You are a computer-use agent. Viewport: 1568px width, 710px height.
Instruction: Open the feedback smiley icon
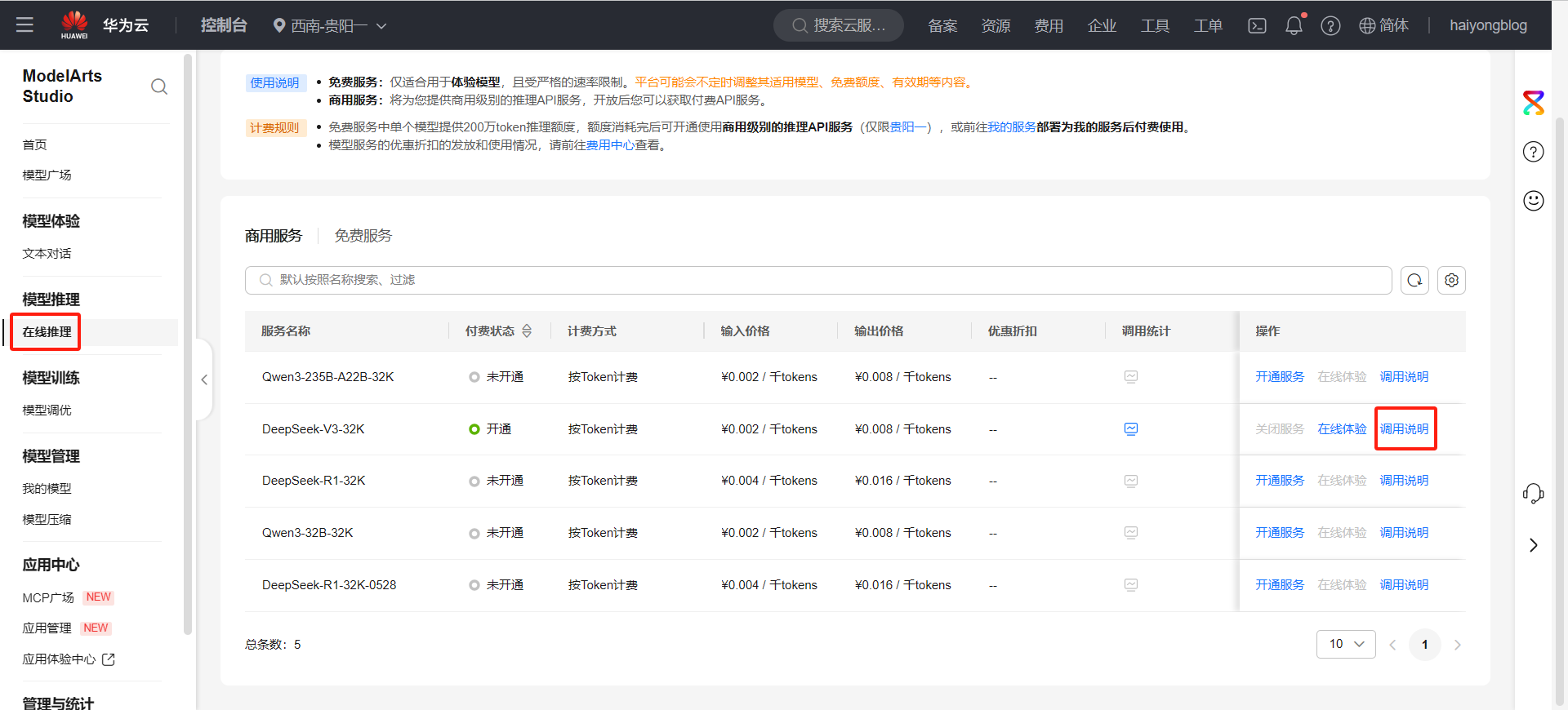[1534, 201]
